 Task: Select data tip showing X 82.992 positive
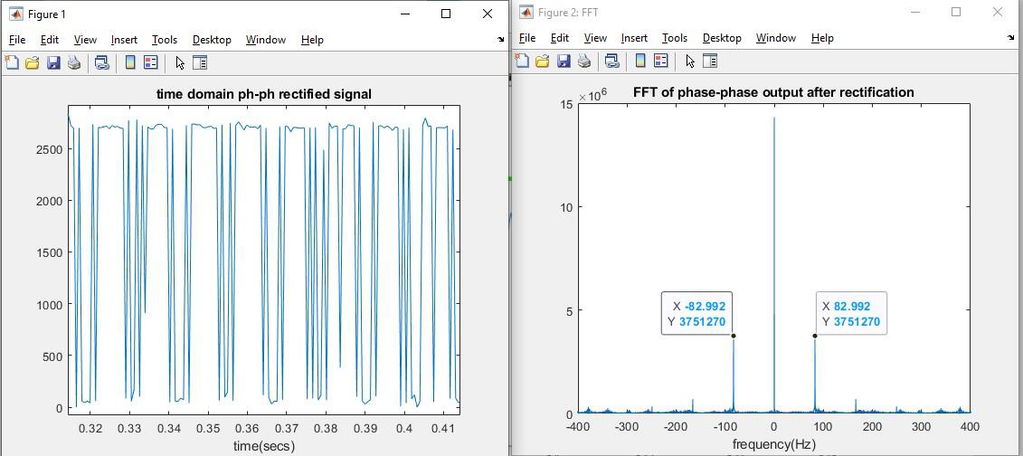[851, 313]
